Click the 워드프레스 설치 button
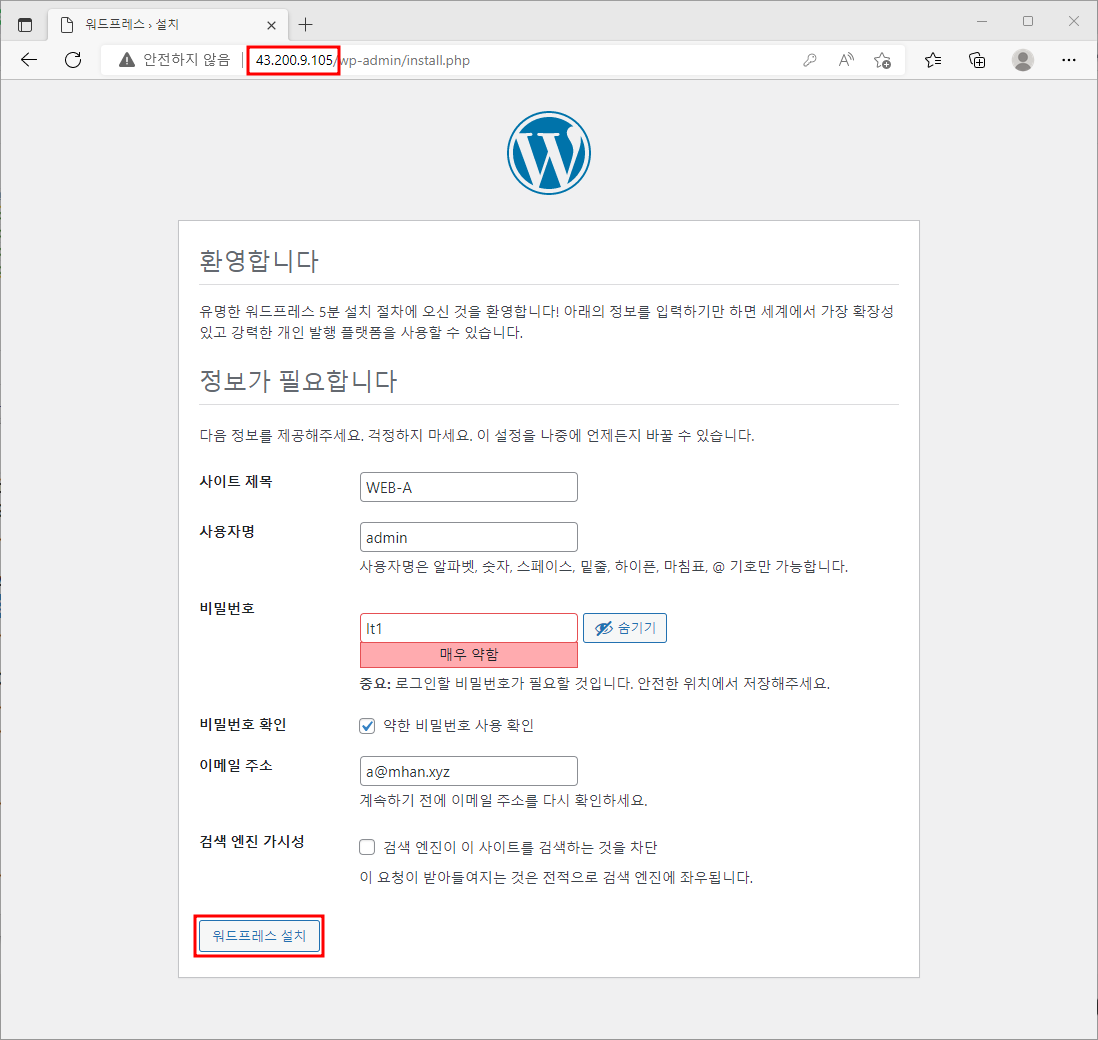Viewport: 1098px width, 1040px height. 259,936
